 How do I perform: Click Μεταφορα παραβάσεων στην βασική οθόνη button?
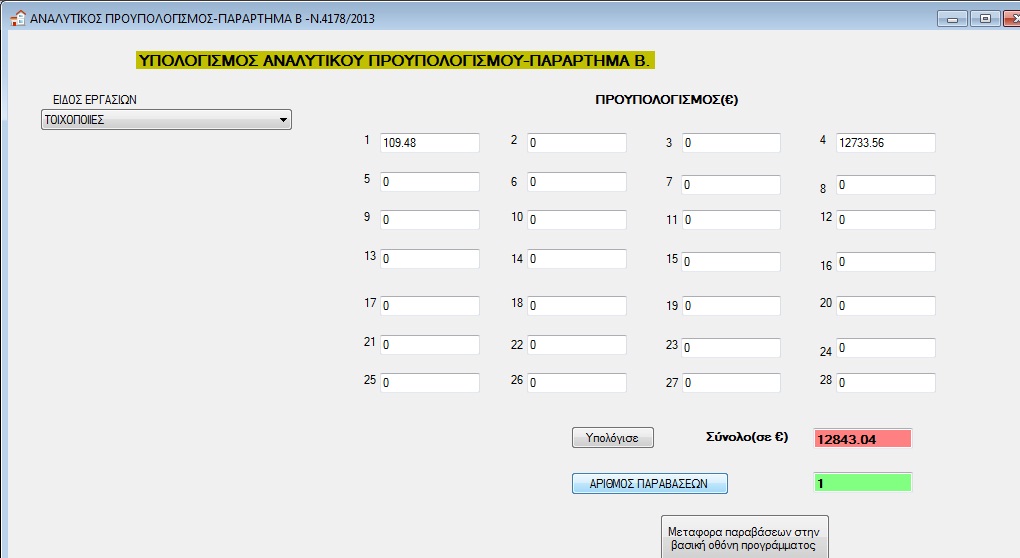pyautogui.click(x=745, y=537)
